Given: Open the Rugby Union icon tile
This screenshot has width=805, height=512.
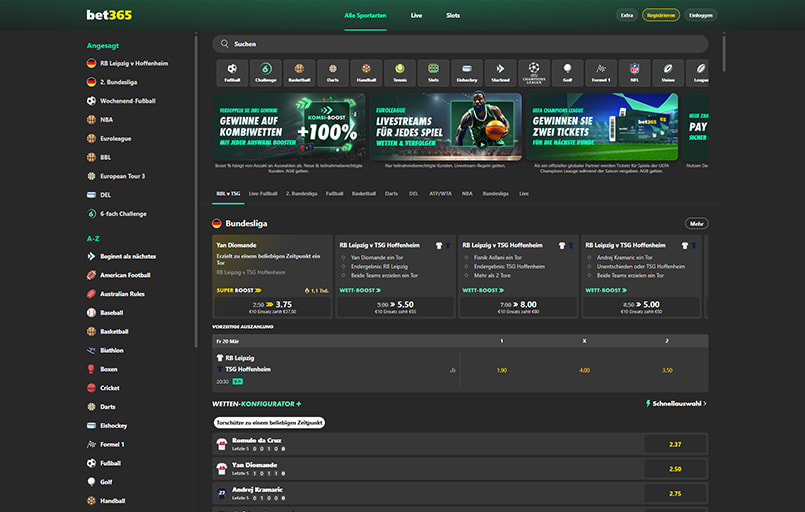Looking at the screenshot, I should 668,72.
